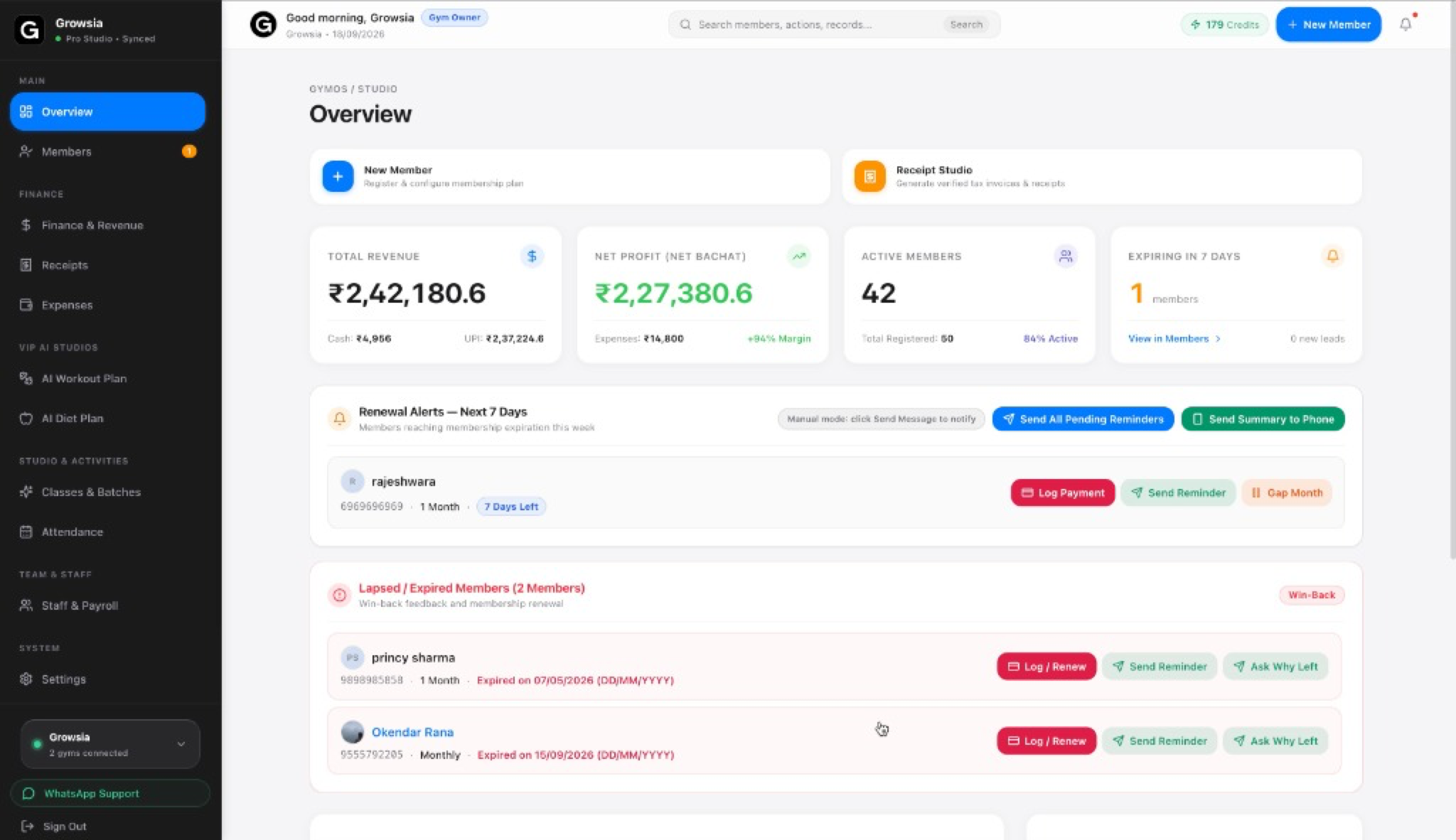
Task: Click the round G avatar beside greeting
Action: click(x=263, y=25)
